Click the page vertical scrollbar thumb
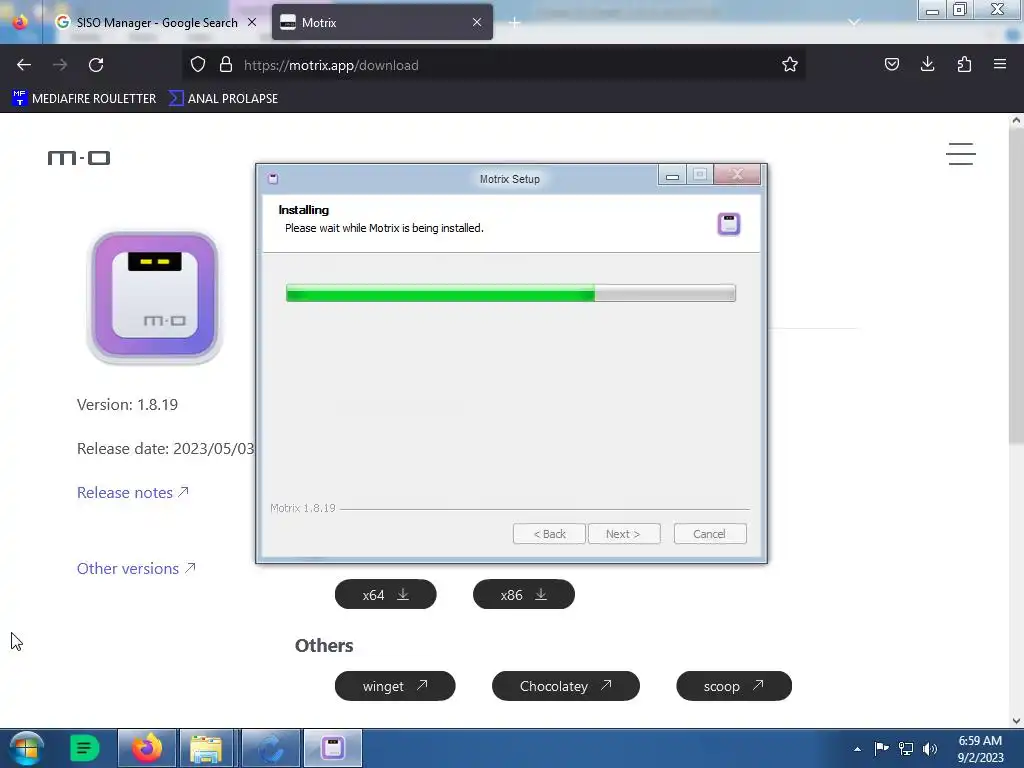The height and width of the screenshot is (768, 1024). 1016,285
